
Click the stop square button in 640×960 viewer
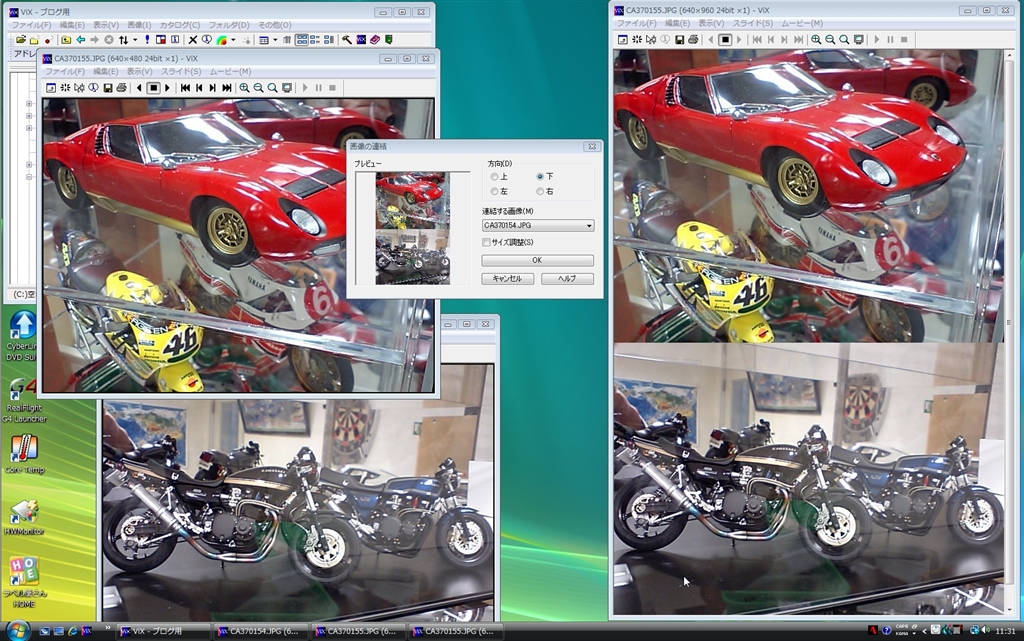725,40
